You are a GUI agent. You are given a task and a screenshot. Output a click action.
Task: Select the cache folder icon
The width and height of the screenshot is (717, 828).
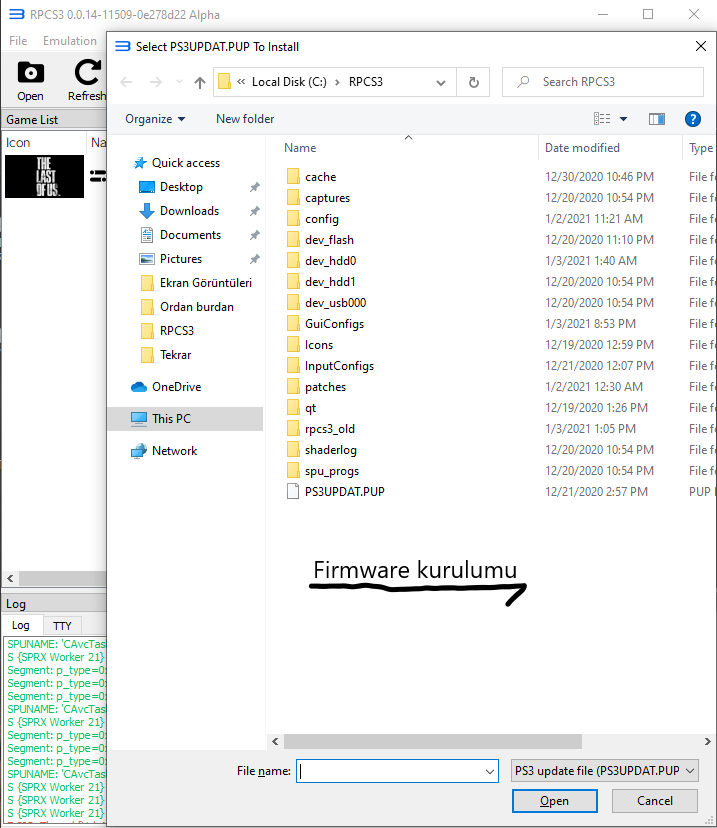click(293, 176)
